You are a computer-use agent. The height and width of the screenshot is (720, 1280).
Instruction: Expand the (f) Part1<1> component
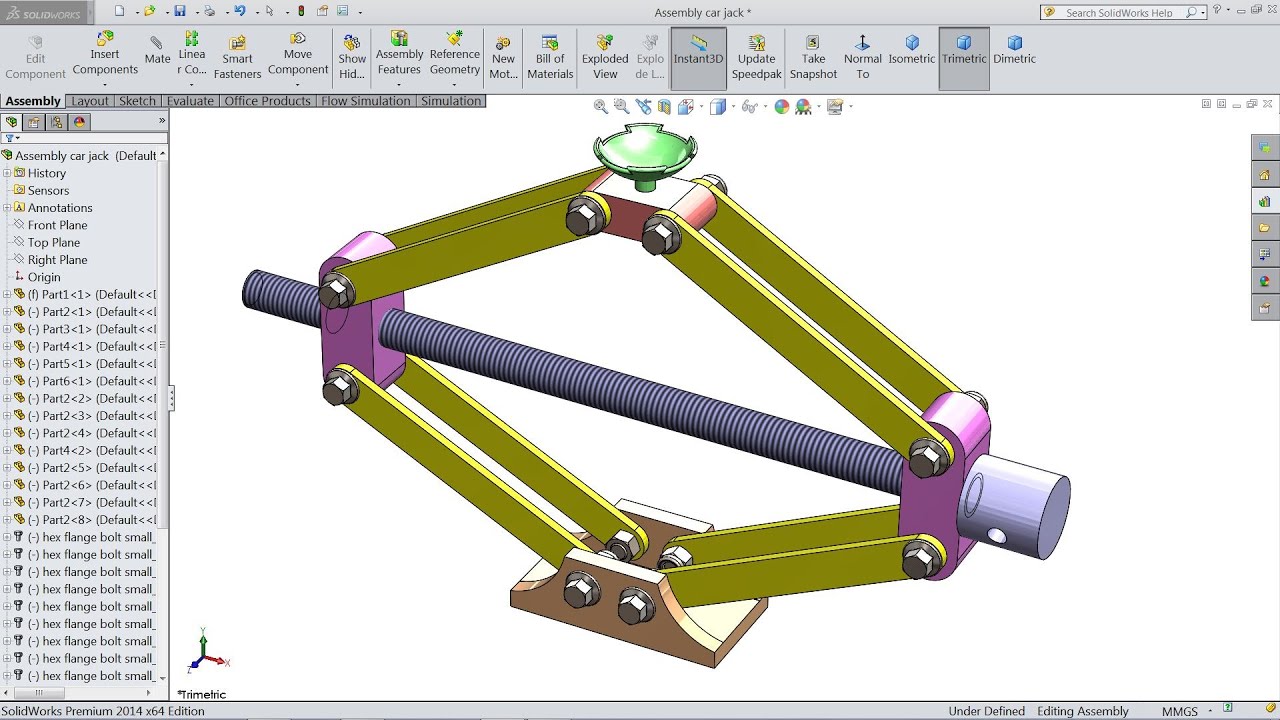(x=7, y=295)
